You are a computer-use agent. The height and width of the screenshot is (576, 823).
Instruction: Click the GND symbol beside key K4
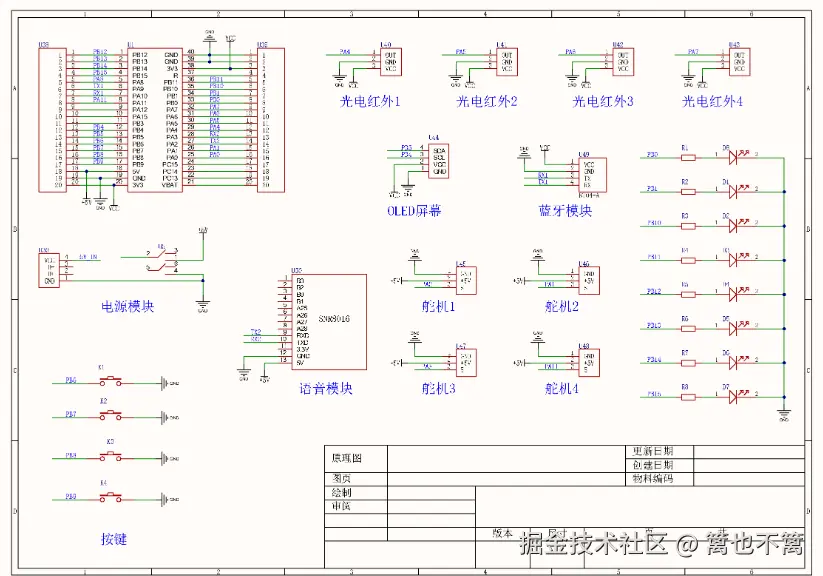coord(170,499)
